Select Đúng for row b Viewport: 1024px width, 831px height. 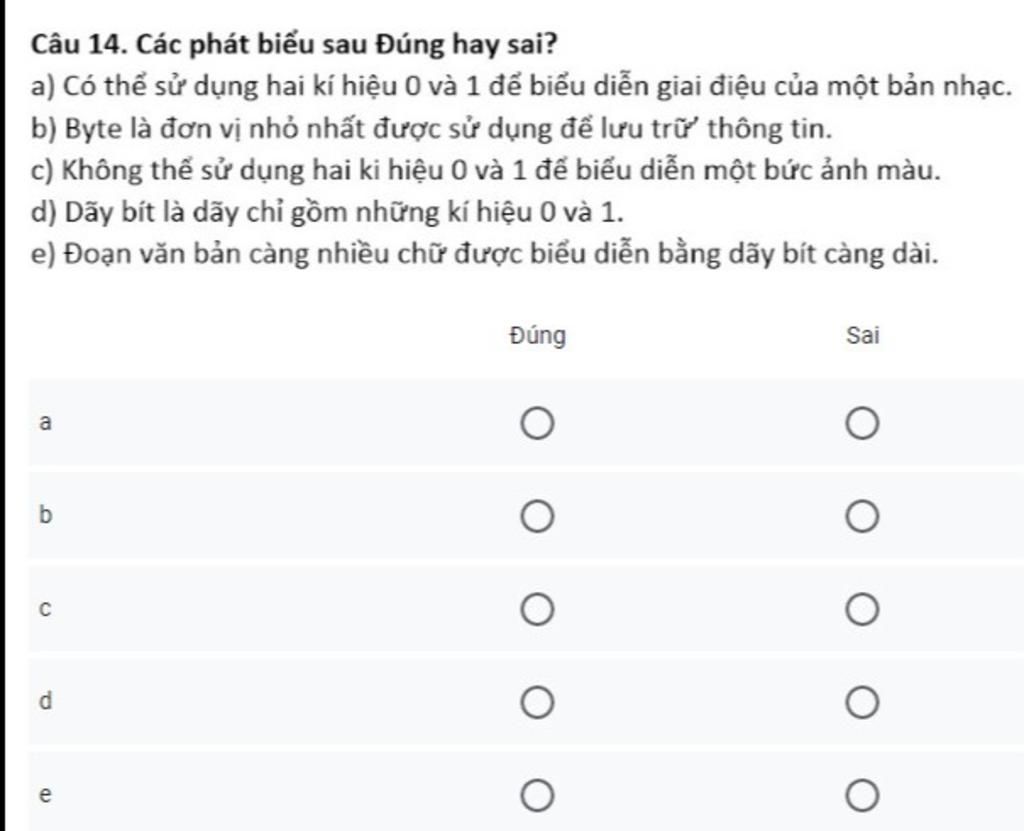pyautogui.click(x=536, y=518)
